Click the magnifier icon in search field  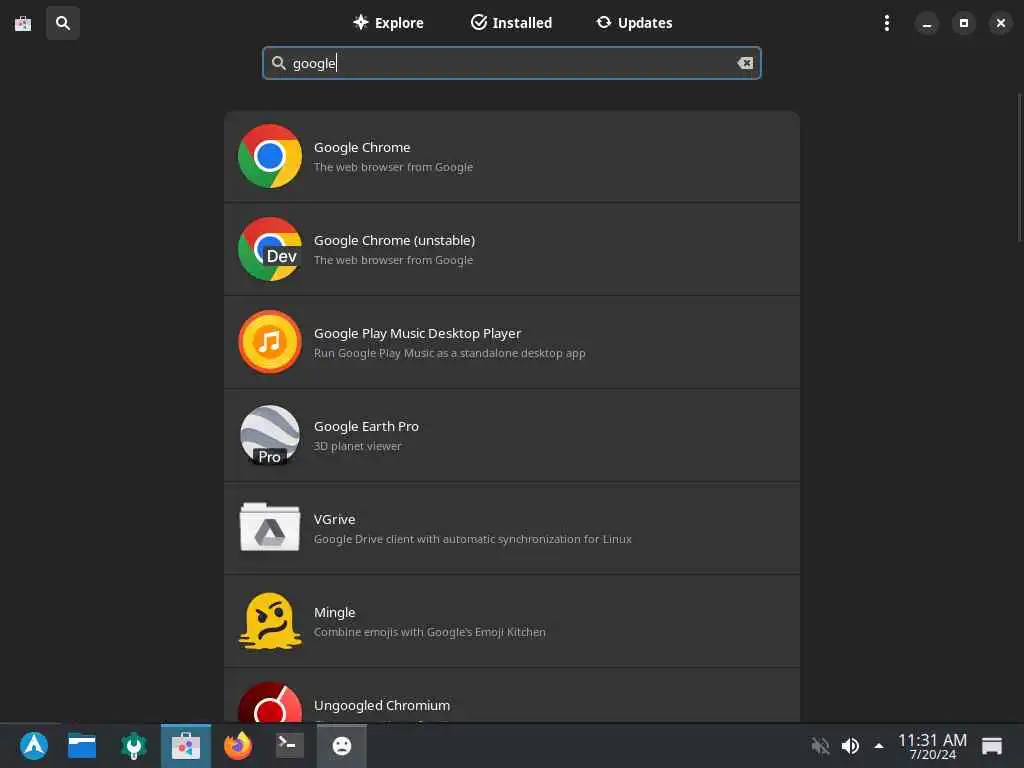point(279,63)
